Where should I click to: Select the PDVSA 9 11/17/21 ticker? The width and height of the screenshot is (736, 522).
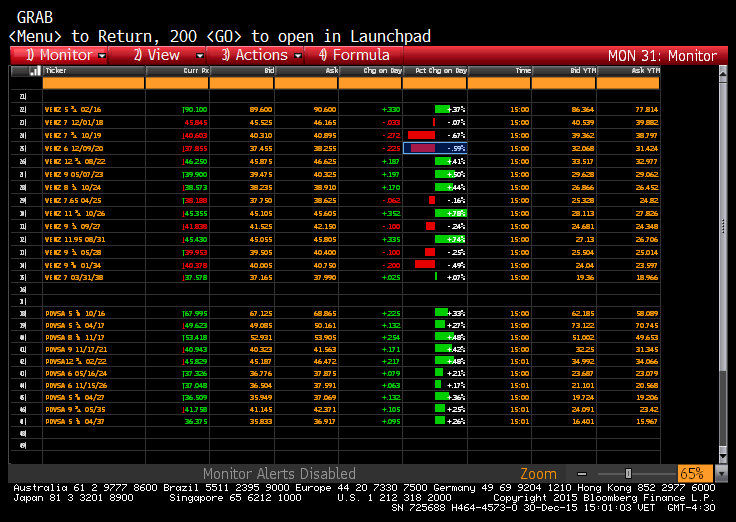point(76,350)
